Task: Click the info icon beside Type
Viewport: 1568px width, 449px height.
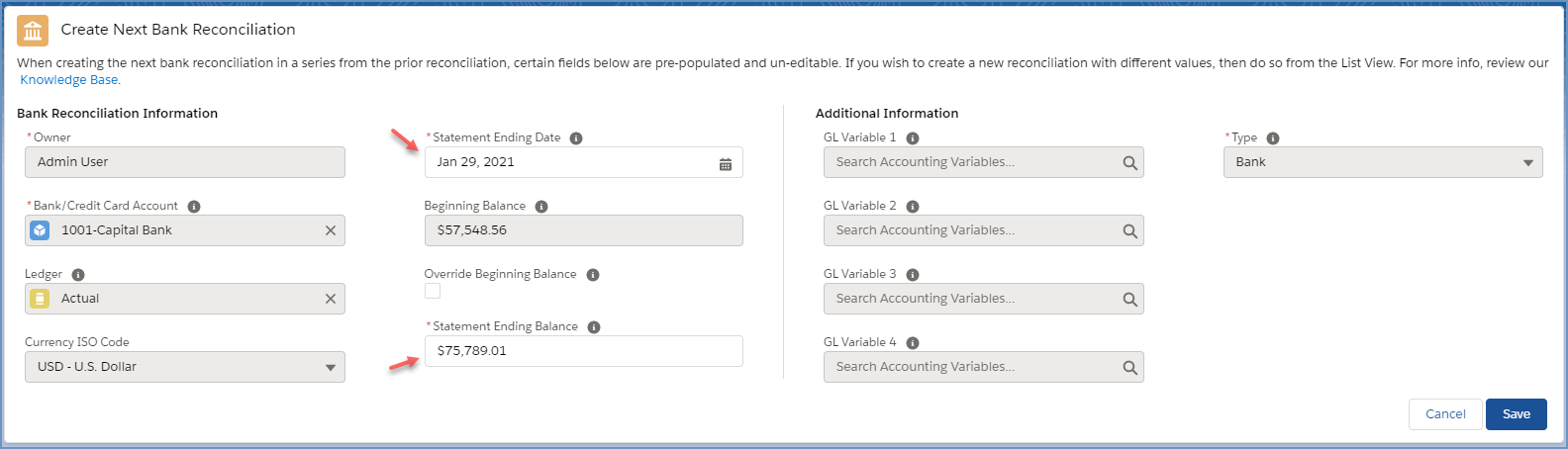Action: point(1273,138)
